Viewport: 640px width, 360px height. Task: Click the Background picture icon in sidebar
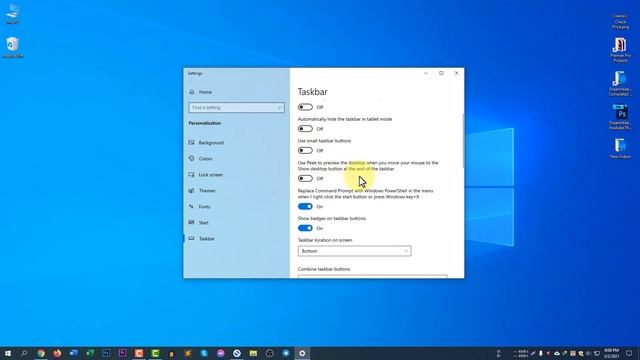click(191, 142)
